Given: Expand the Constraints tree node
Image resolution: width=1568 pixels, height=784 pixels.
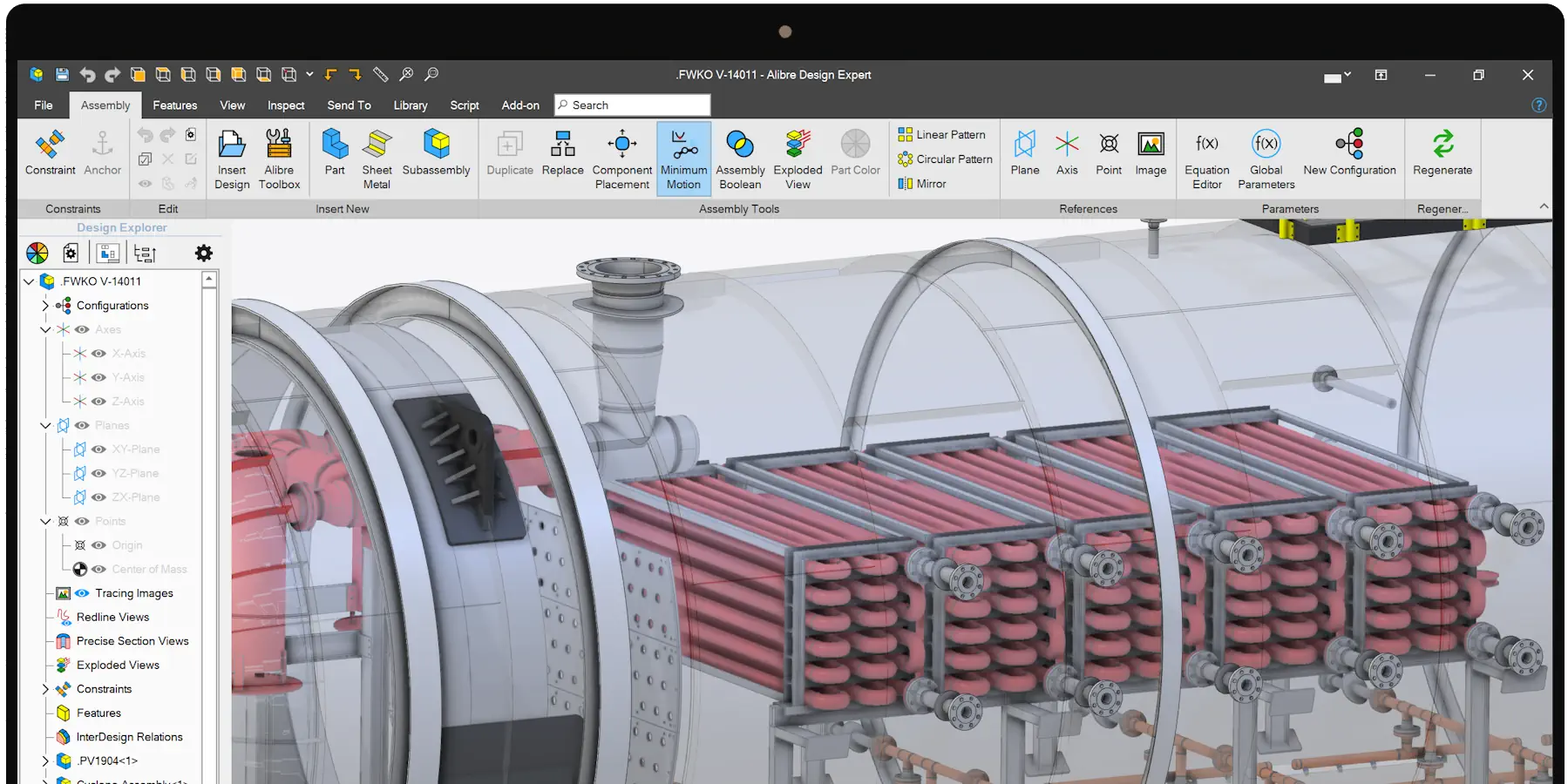Looking at the screenshot, I should (x=45, y=689).
